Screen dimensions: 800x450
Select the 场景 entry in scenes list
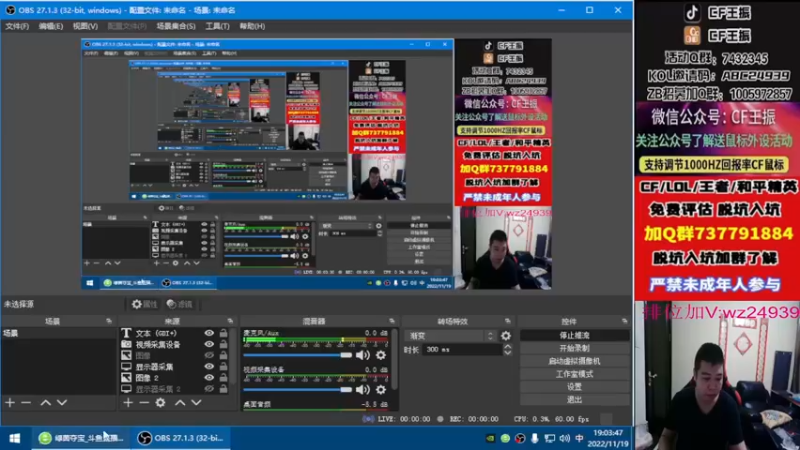(x=59, y=333)
